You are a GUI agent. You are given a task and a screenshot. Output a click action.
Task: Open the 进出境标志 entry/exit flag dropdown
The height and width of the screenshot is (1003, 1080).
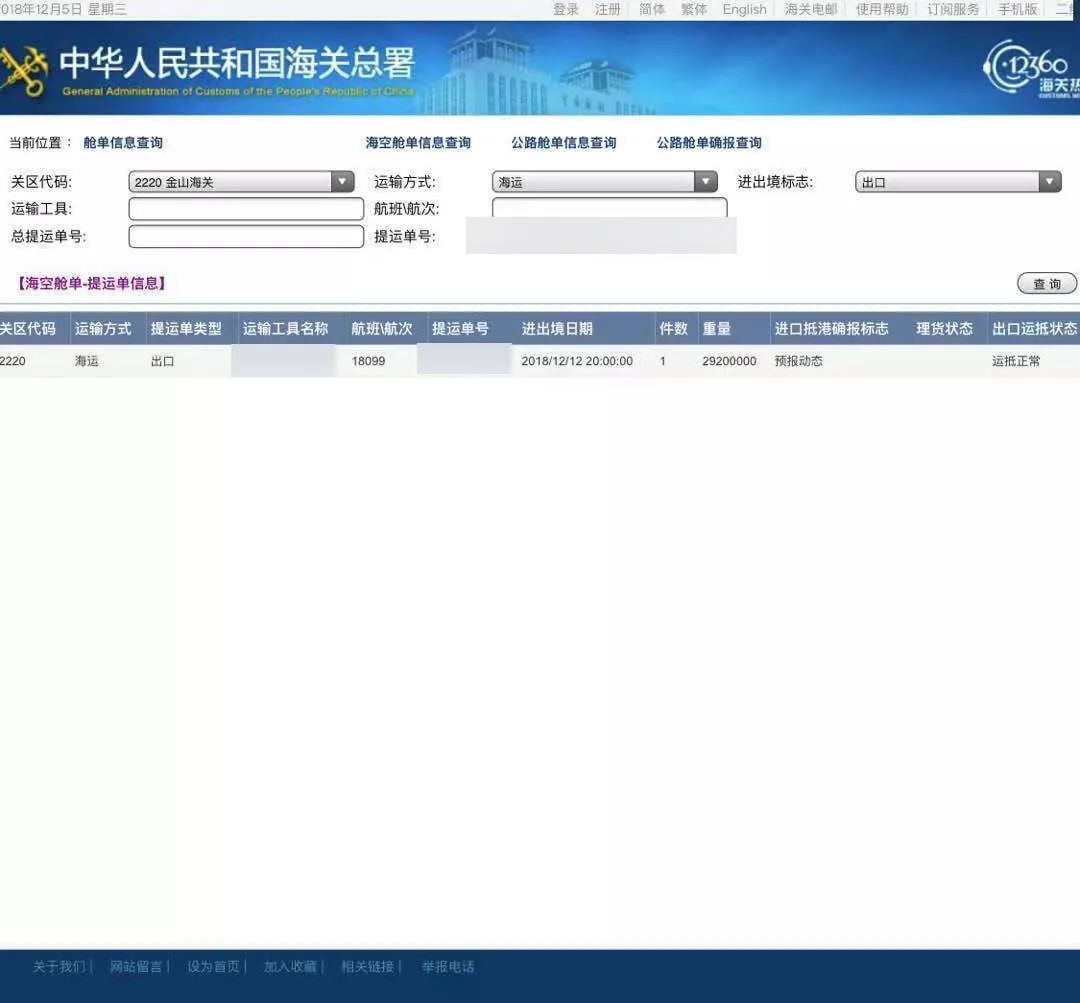[1049, 181]
